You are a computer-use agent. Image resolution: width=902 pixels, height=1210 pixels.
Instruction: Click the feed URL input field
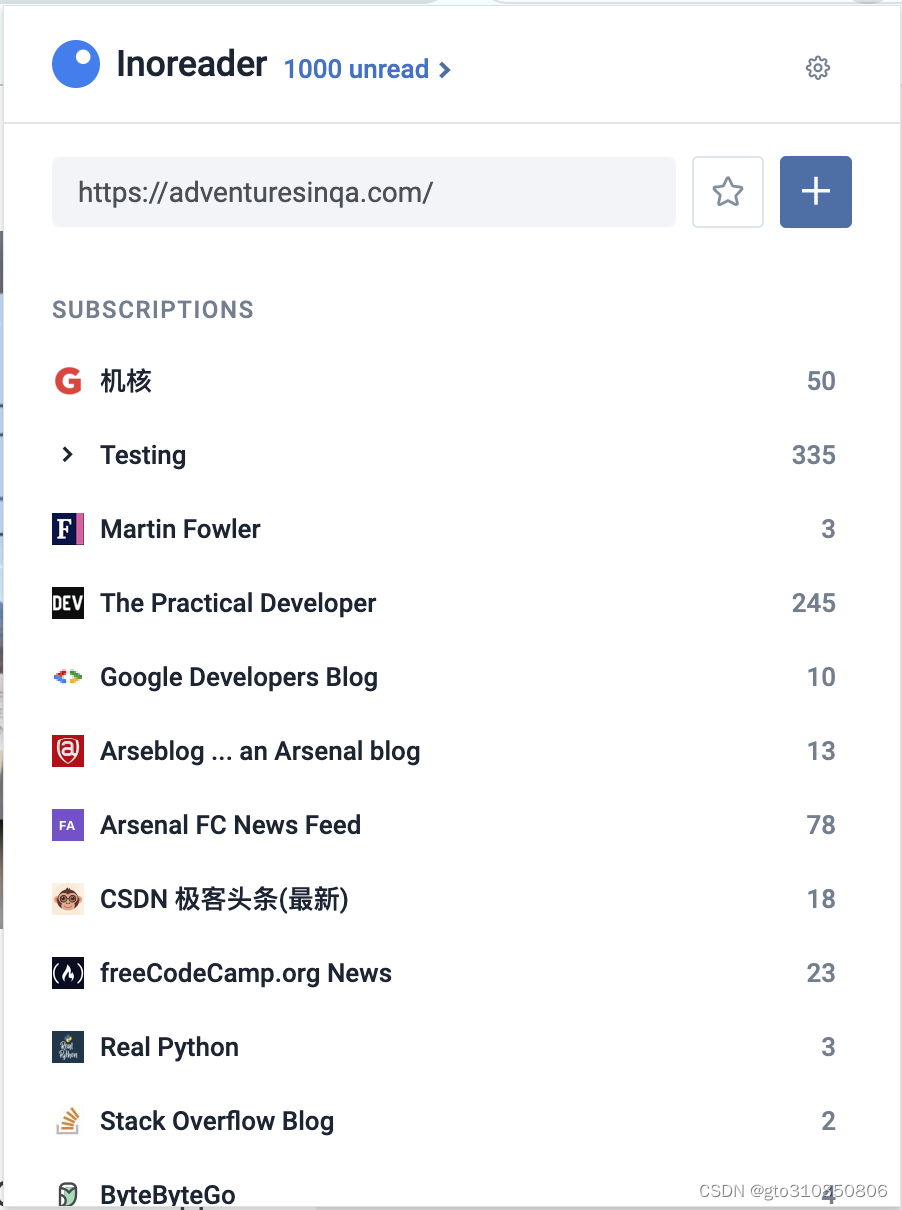(364, 192)
